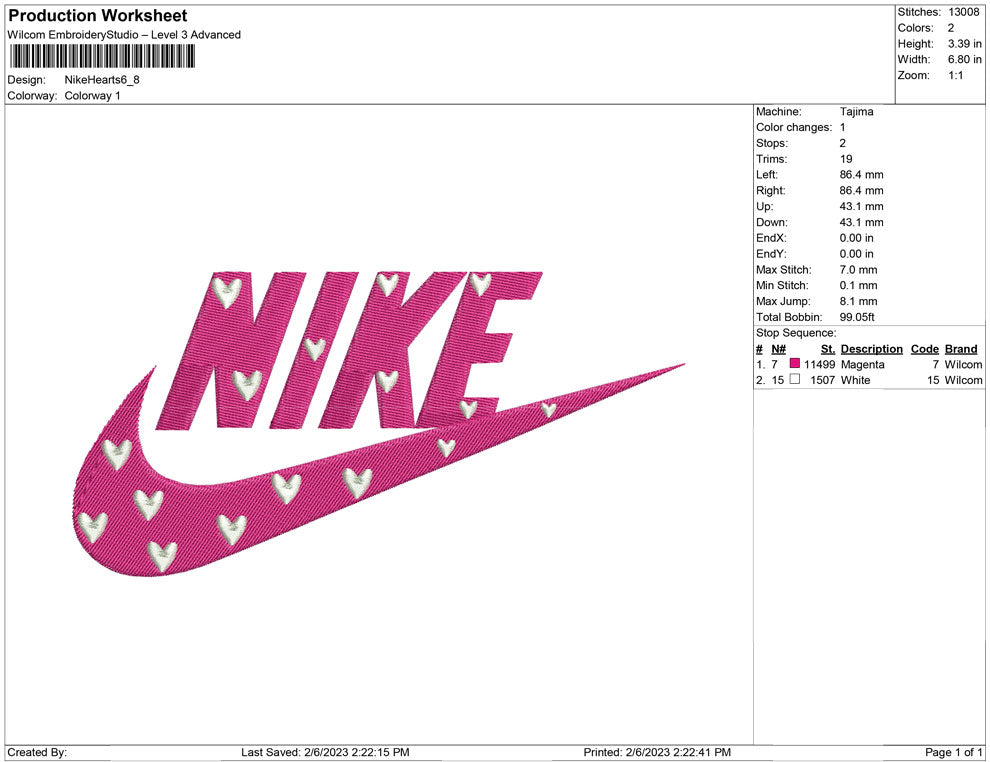This screenshot has height=762, width=990.
Task: Click 'Printed: 2/6/2023 2:22:41 PM' footer
Action: point(657,753)
